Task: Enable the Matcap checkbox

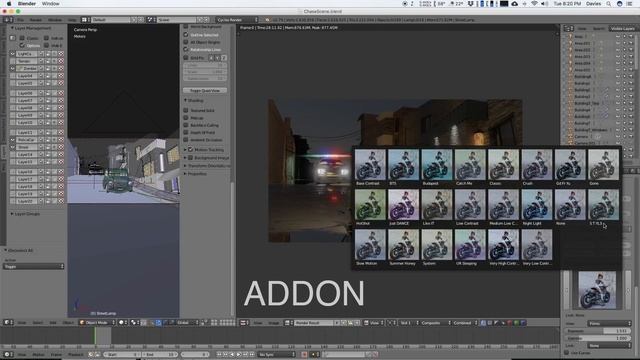Action: coord(186,118)
